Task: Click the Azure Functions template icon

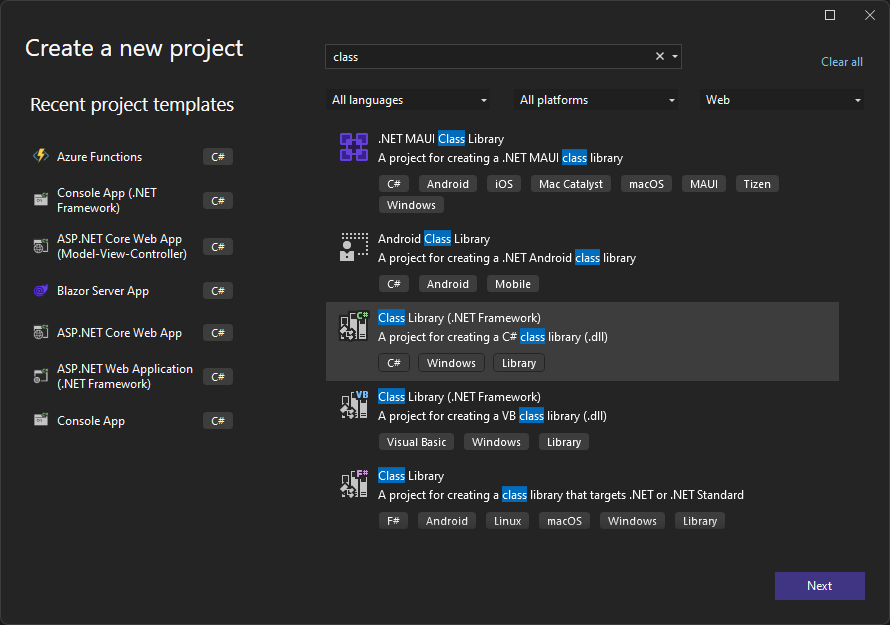Action: coord(41,156)
